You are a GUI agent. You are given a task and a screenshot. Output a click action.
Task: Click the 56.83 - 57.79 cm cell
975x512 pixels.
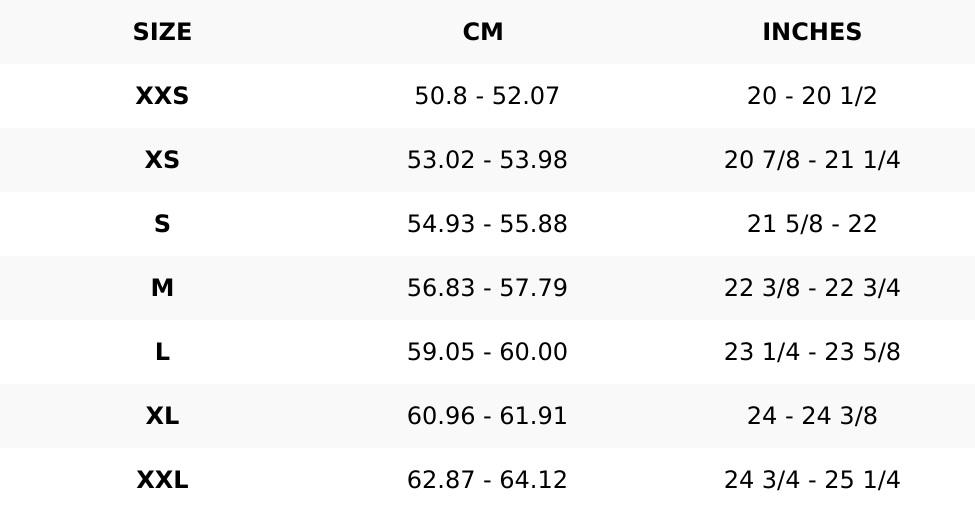point(486,288)
